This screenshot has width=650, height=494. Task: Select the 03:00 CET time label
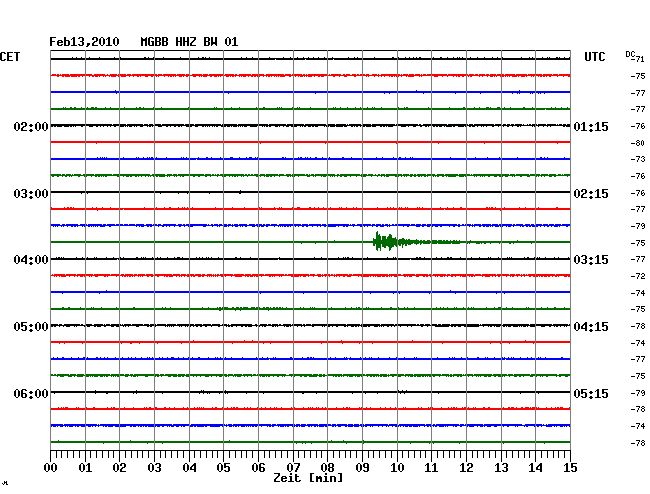(x=31, y=194)
